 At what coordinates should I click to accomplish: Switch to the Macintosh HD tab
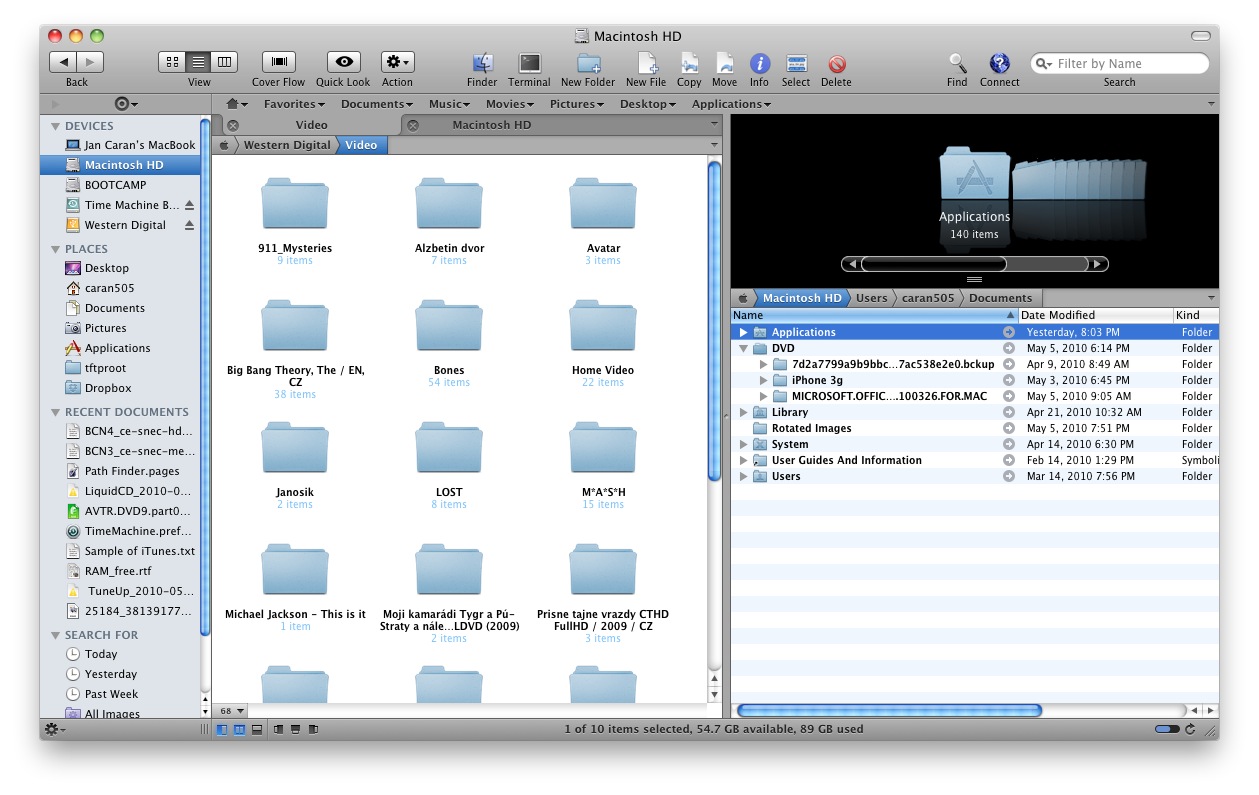pyautogui.click(x=491, y=125)
